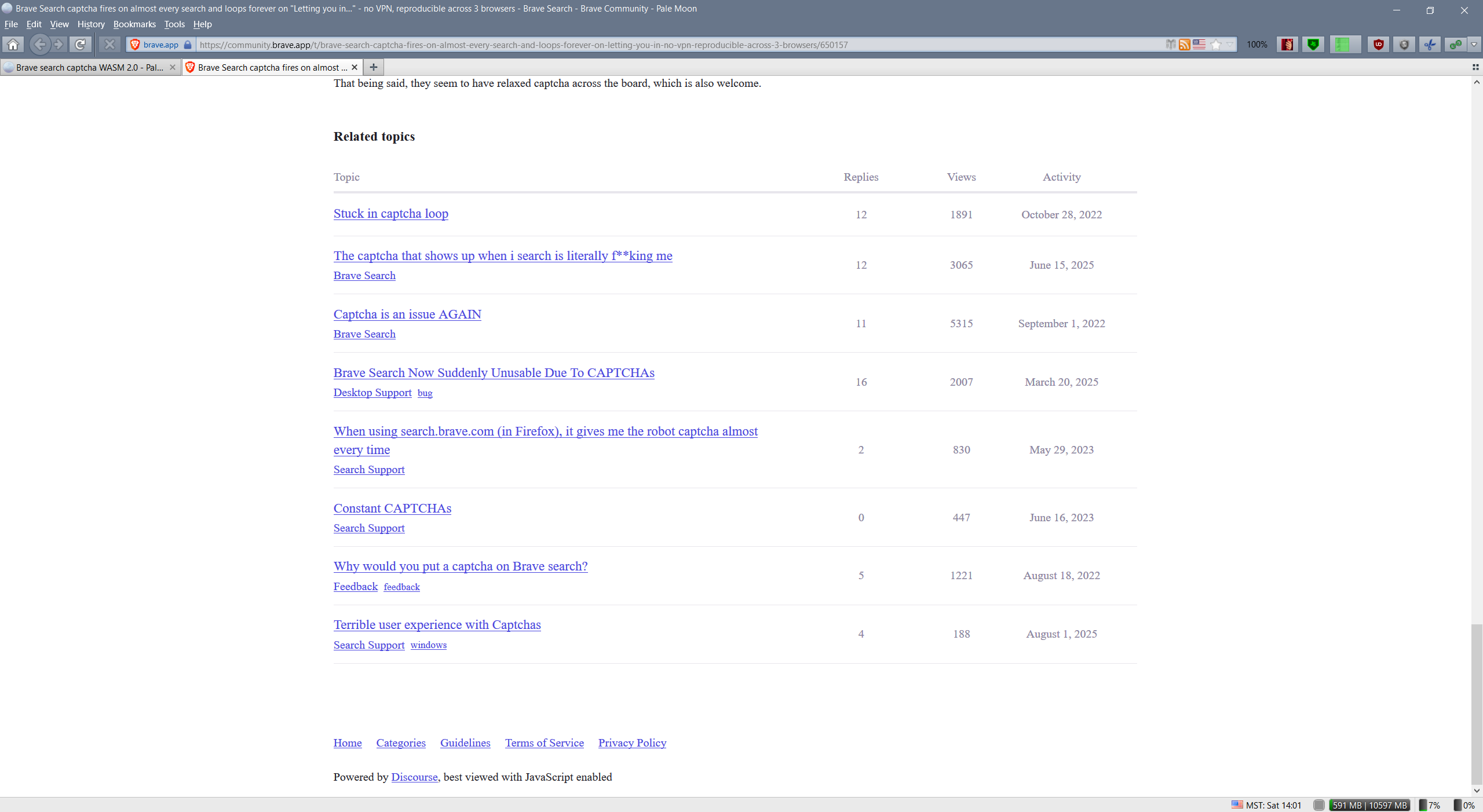Click the RSS feed icon in address bar
This screenshot has width=1483, height=812.
[x=1184, y=45]
